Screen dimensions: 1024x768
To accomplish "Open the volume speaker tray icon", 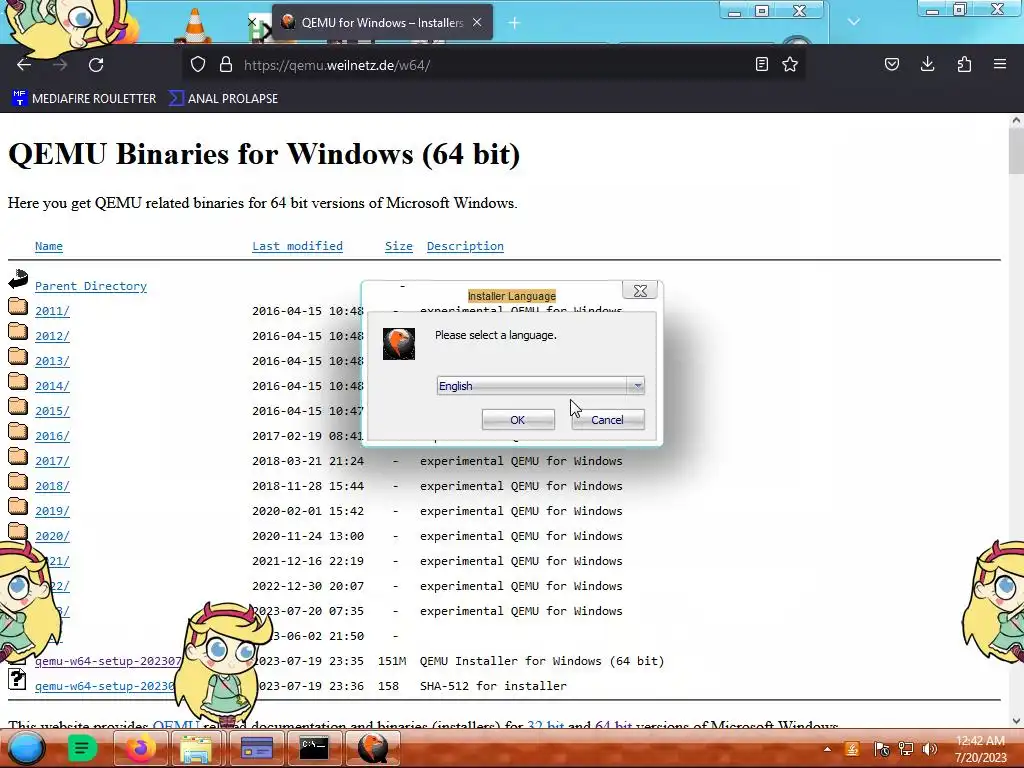I will tap(930, 749).
